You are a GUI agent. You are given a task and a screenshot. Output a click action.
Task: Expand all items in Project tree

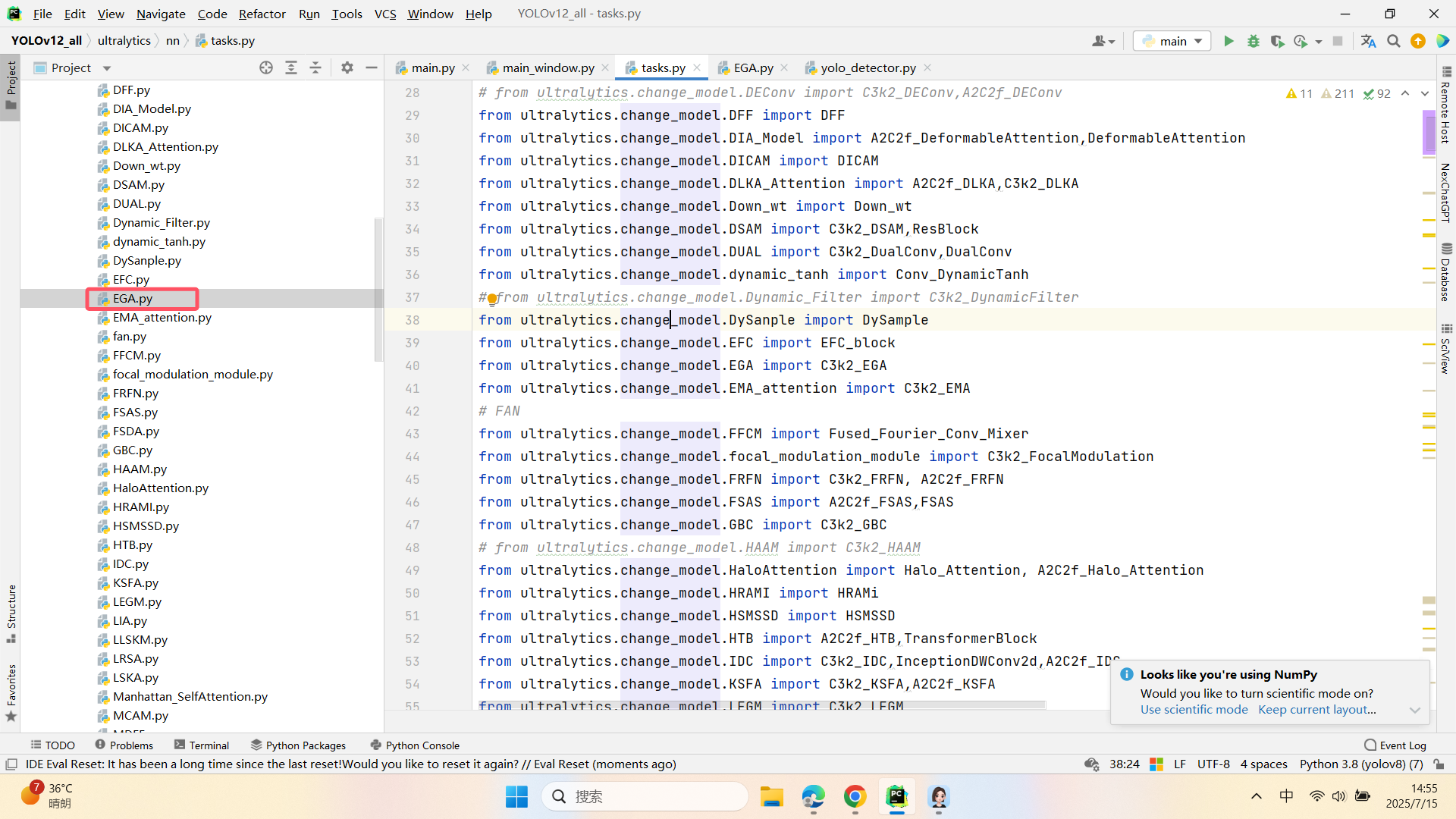(291, 67)
